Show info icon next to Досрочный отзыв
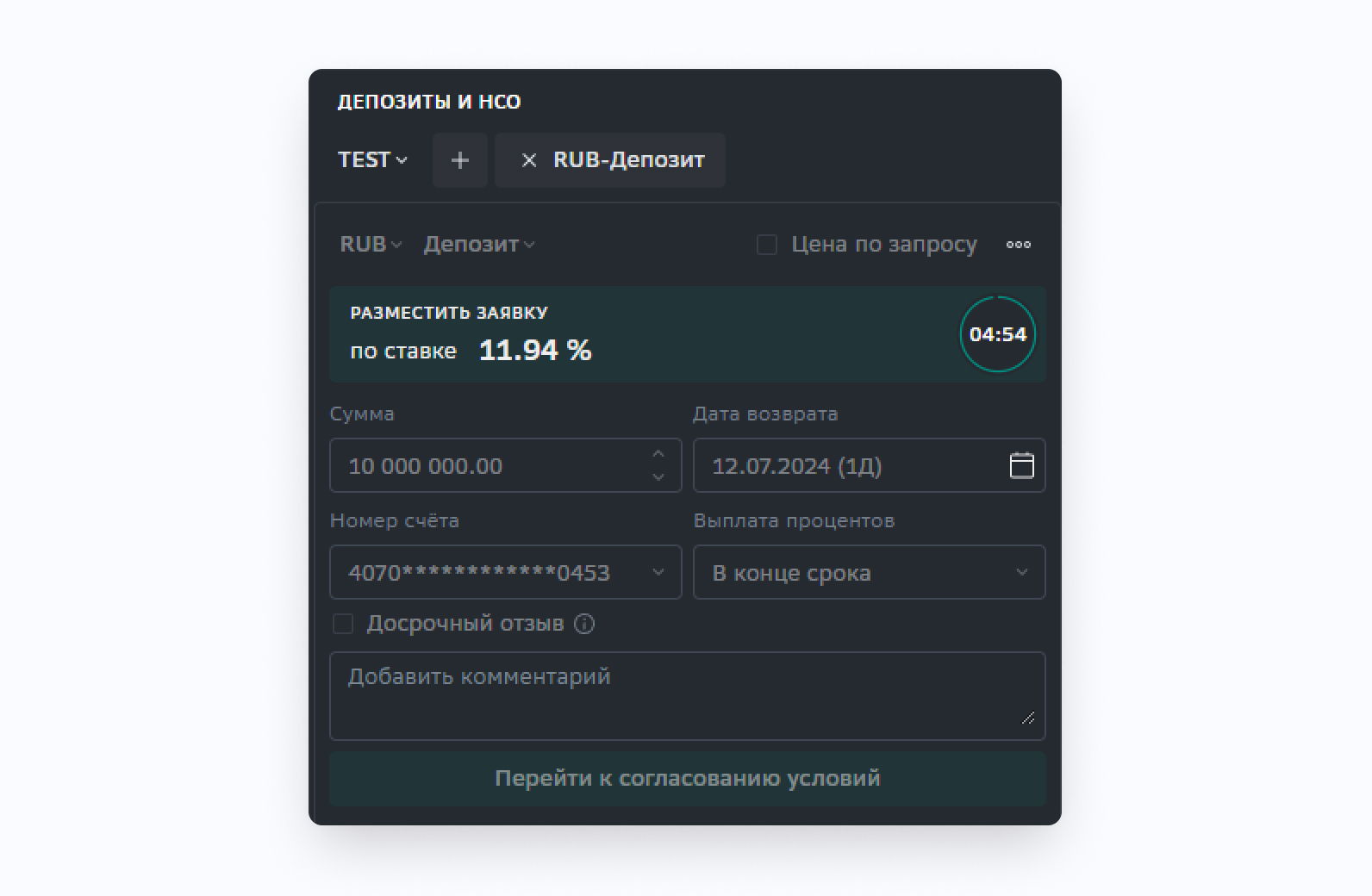Screen dimensions: 1372x896 point(584,624)
